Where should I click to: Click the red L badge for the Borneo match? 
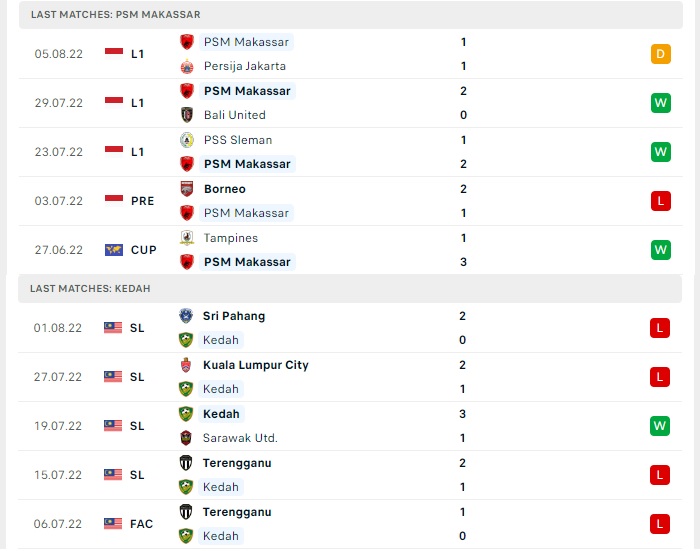pyautogui.click(x=661, y=201)
